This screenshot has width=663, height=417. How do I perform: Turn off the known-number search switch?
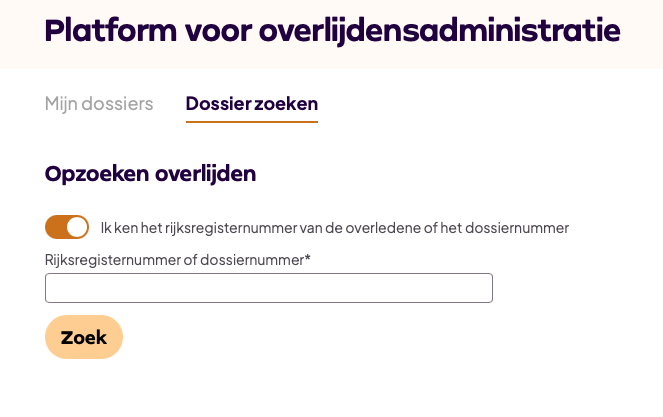[67, 227]
